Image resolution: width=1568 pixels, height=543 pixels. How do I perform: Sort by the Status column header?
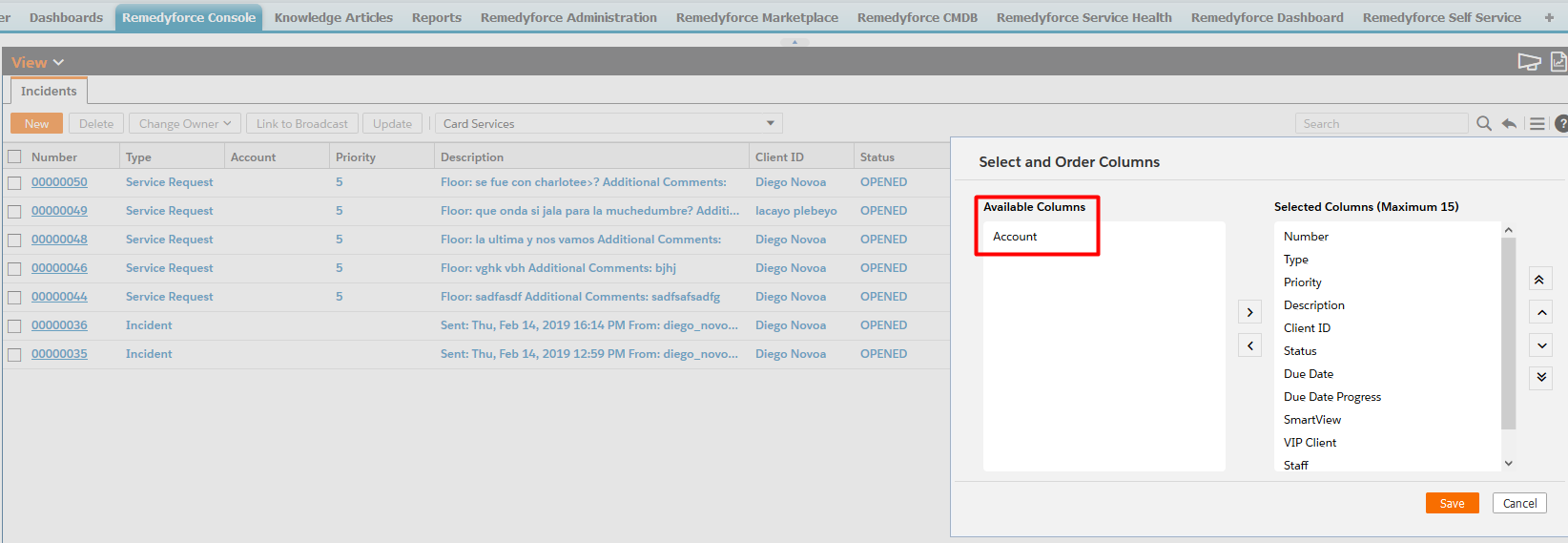877,157
